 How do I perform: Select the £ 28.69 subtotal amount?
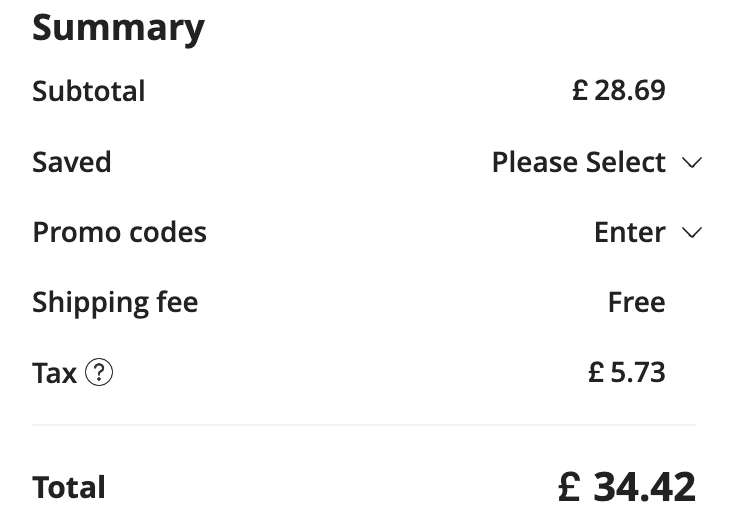tap(619, 91)
